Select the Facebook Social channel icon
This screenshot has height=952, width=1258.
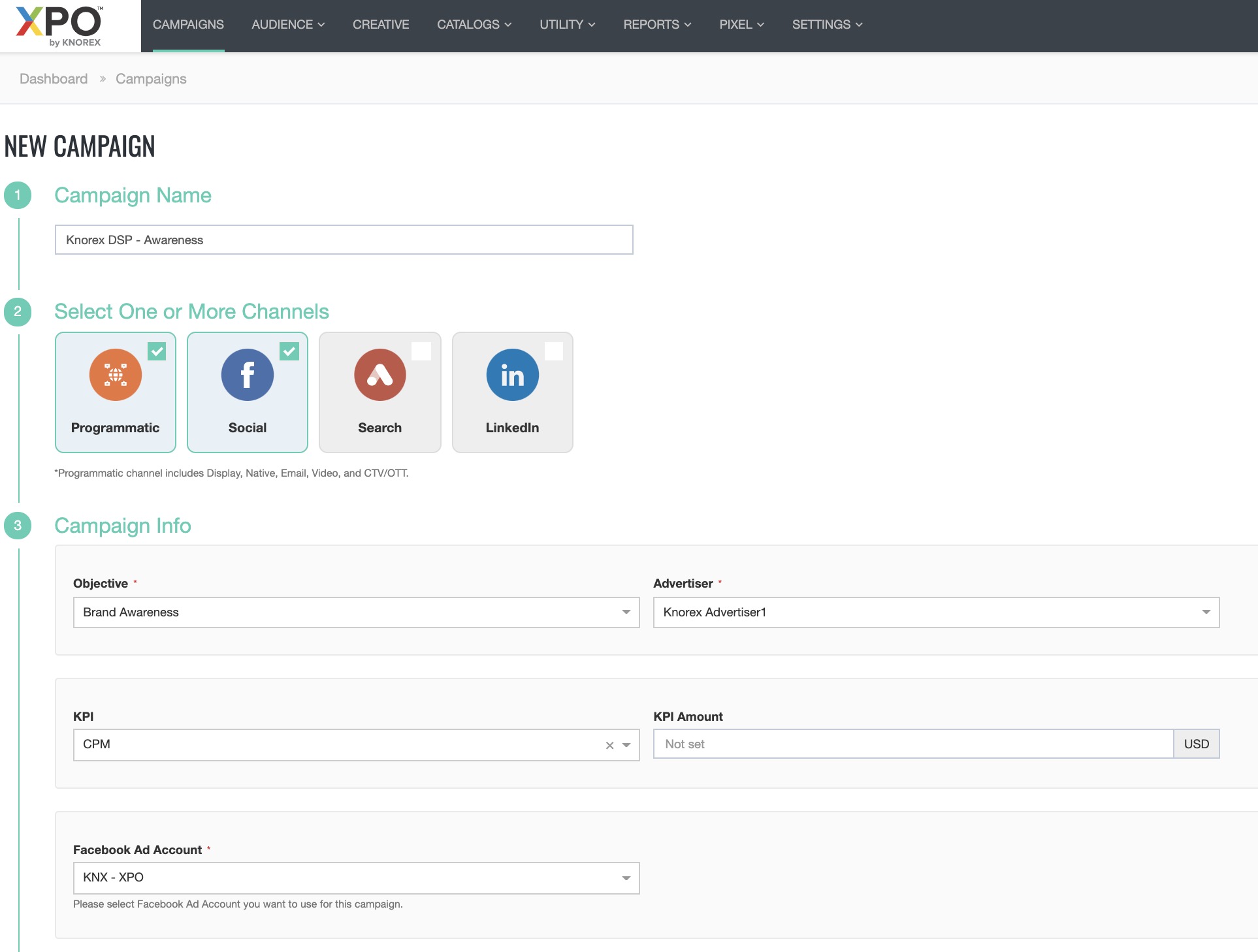(x=248, y=375)
